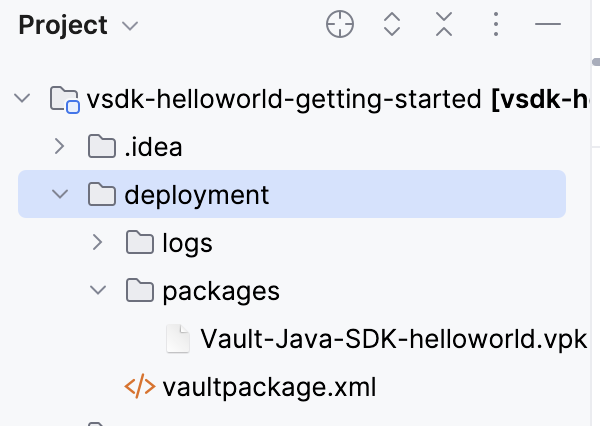Expand the logs folder arrow

pos(97,243)
